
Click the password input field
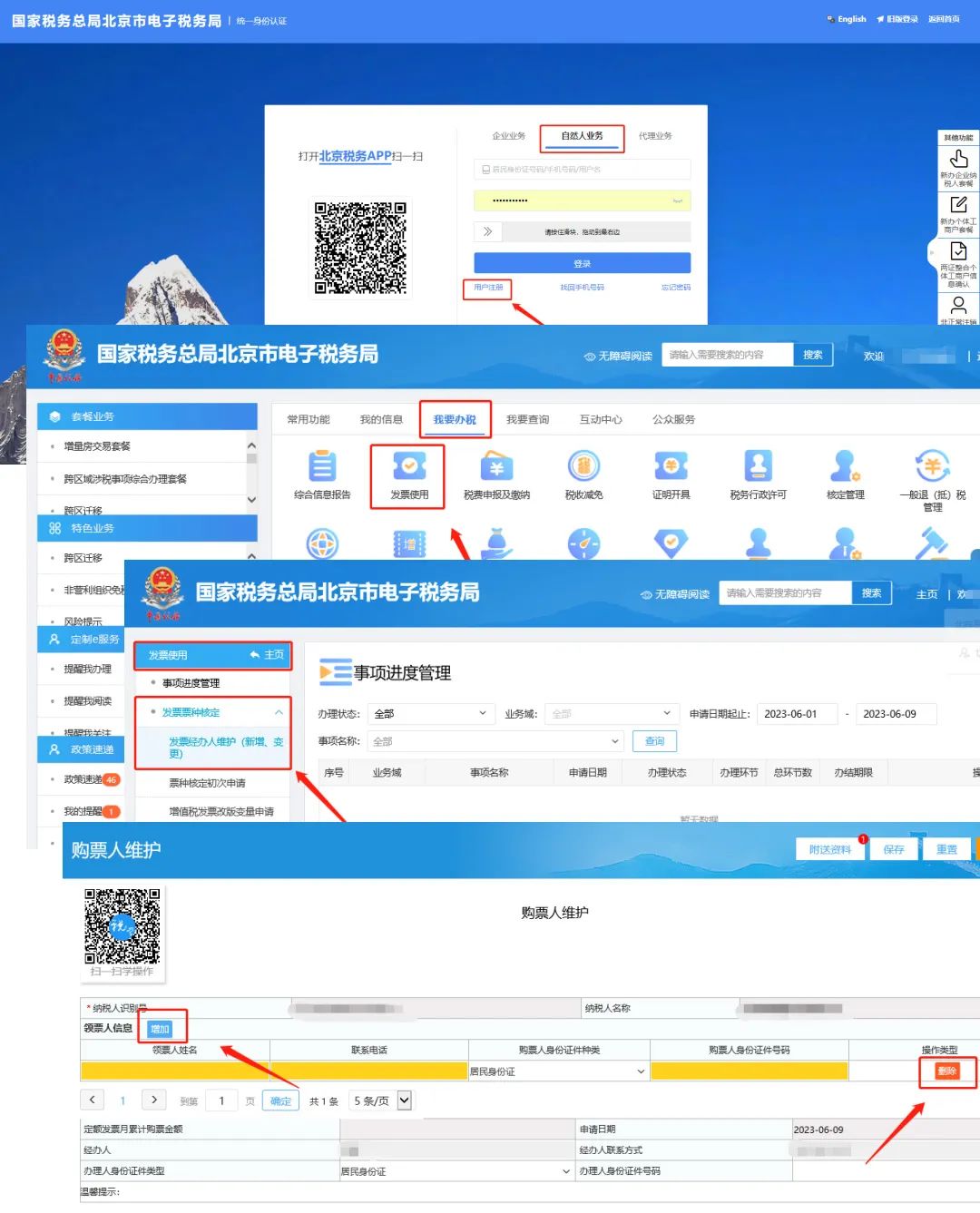582,201
